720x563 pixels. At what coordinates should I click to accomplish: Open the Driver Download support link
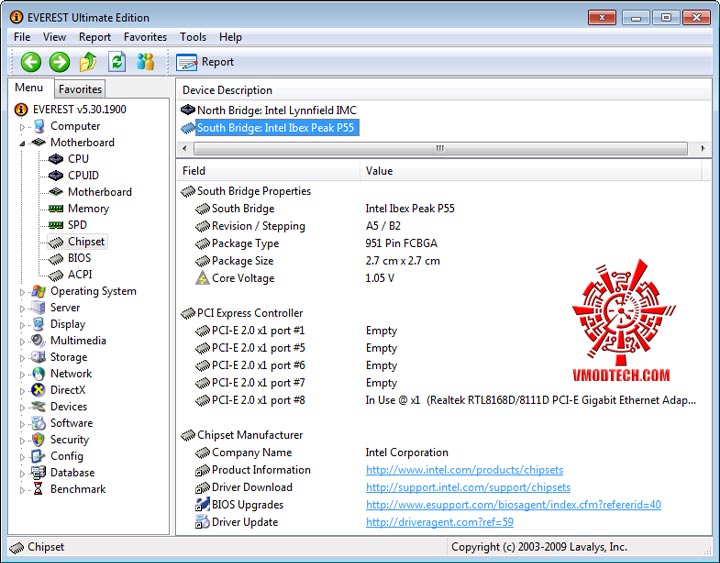pyautogui.click(x=468, y=487)
